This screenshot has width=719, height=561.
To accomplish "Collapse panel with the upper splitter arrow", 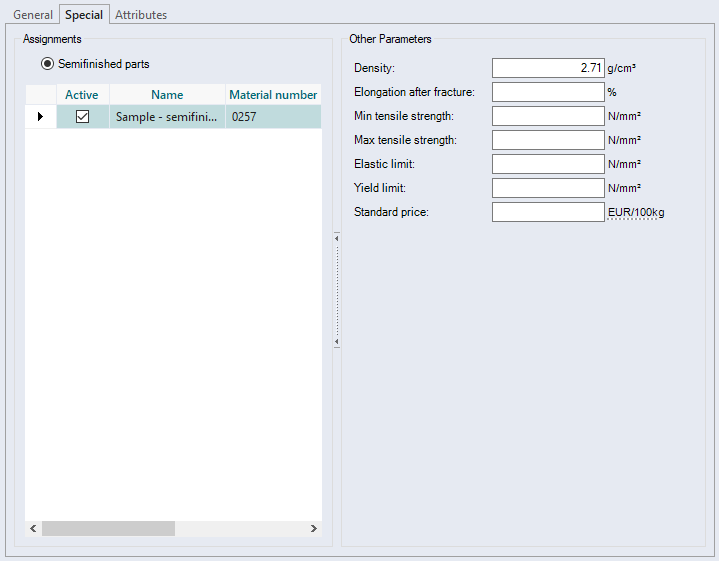I will pyautogui.click(x=337, y=238).
